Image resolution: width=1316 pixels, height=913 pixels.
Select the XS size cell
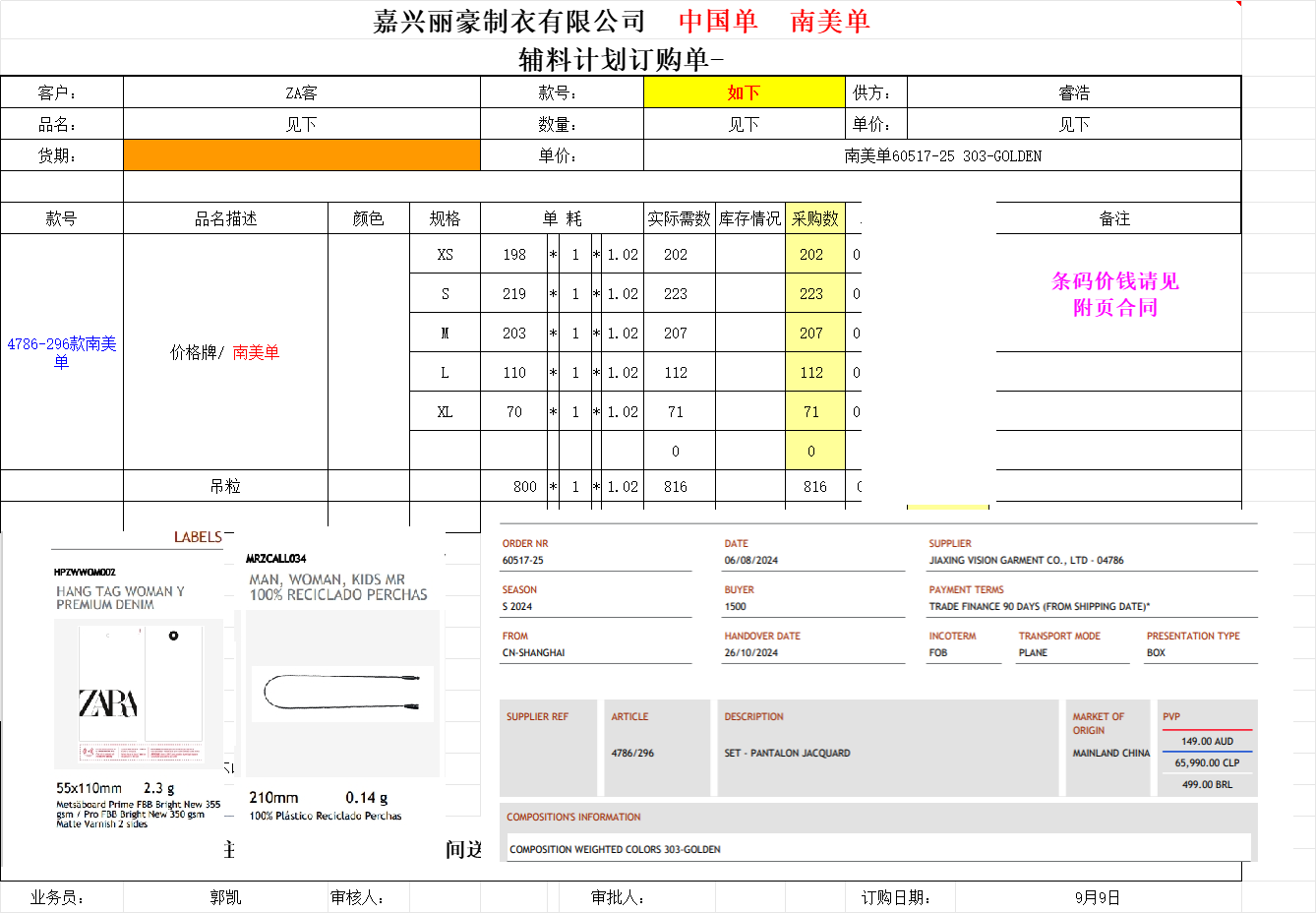coord(445,254)
